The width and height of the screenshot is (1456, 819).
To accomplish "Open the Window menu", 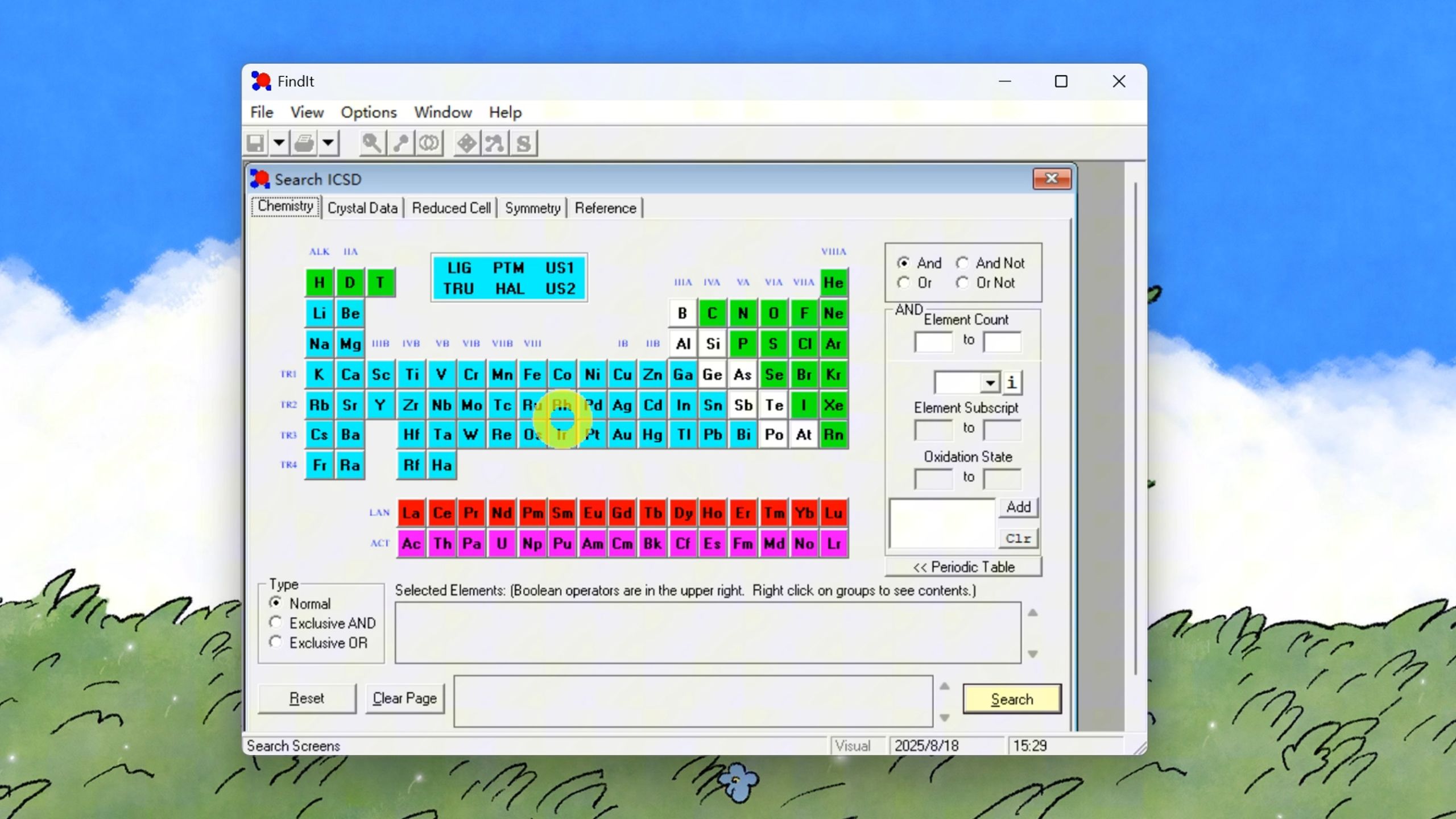I will (x=443, y=113).
